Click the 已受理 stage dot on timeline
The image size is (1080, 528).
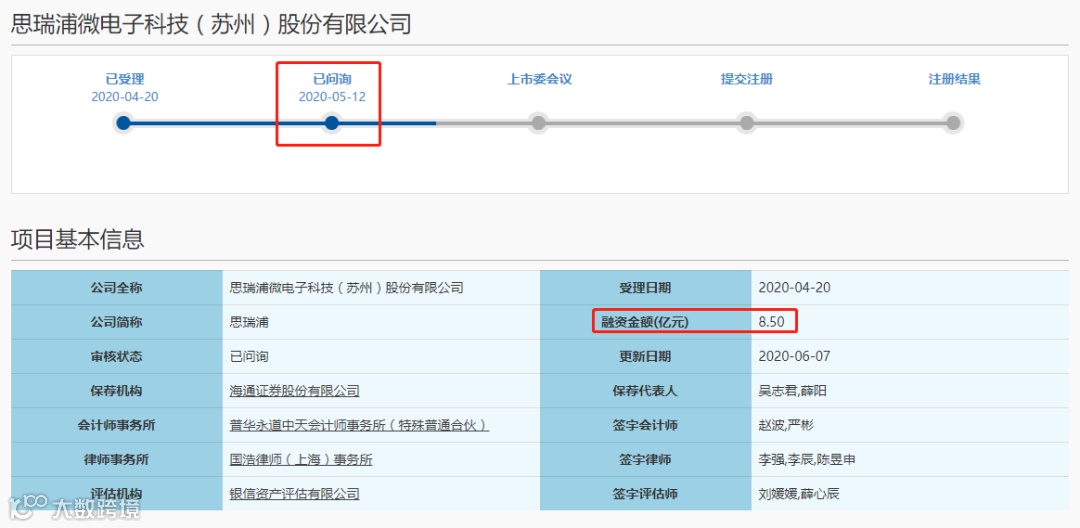click(x=123, y=123)
